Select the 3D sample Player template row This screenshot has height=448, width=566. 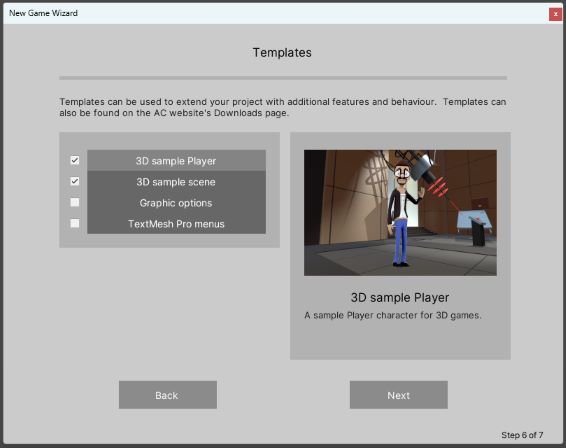click(x=176, y=161)
